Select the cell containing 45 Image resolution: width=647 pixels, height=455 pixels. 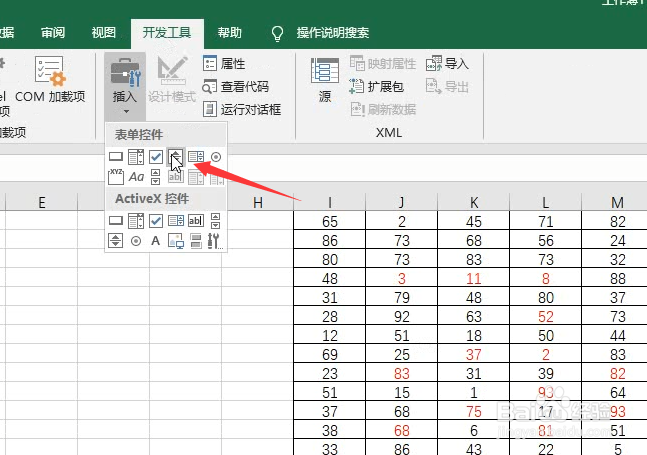474,222
